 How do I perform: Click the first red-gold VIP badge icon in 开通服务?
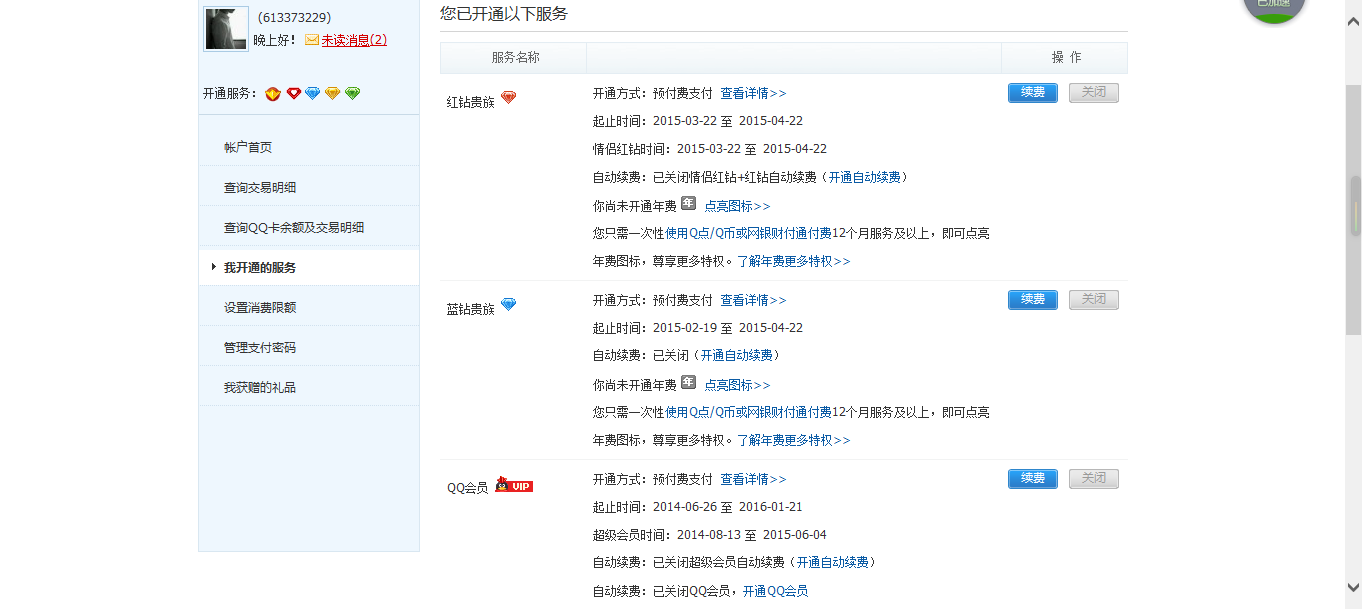click(273, 93)
